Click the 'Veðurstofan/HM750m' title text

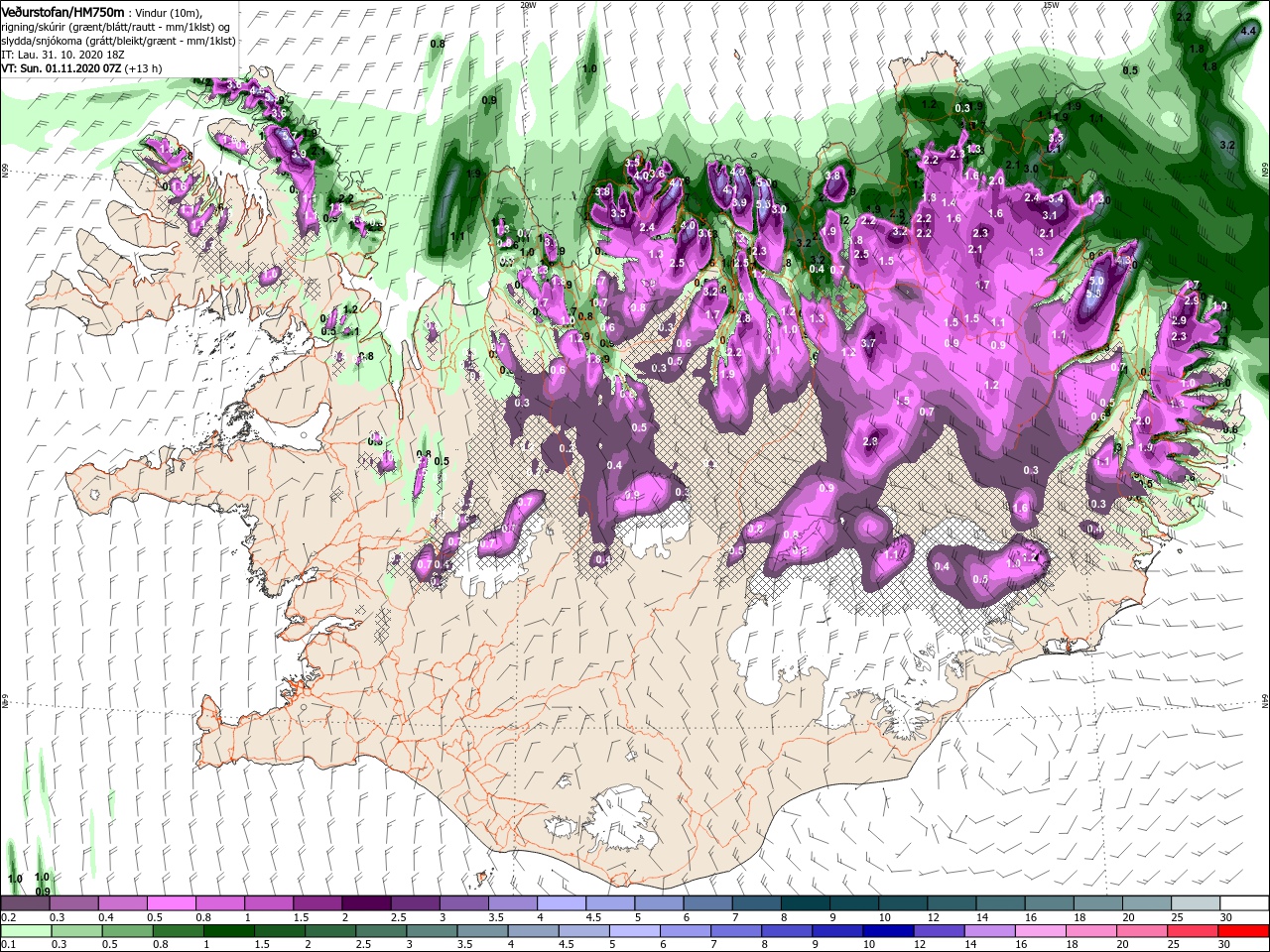[63, 11]
